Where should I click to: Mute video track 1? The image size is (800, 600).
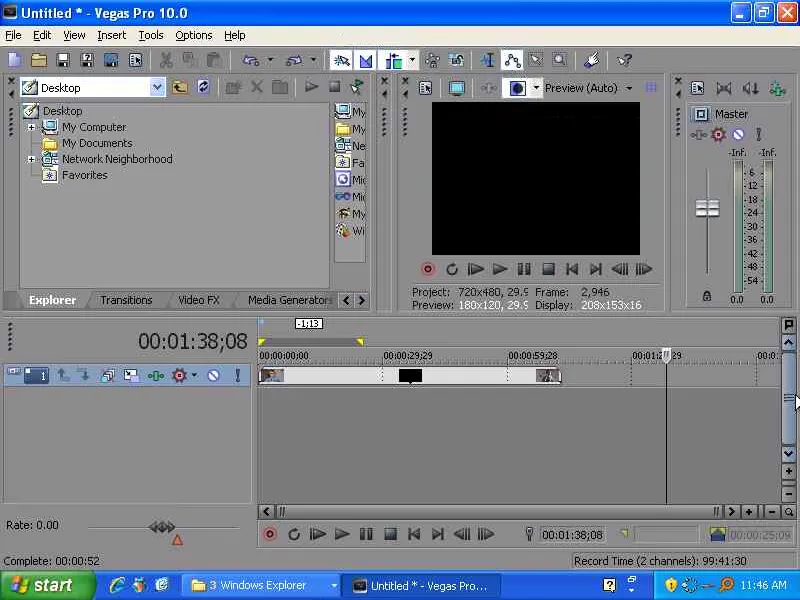[213, 376]
